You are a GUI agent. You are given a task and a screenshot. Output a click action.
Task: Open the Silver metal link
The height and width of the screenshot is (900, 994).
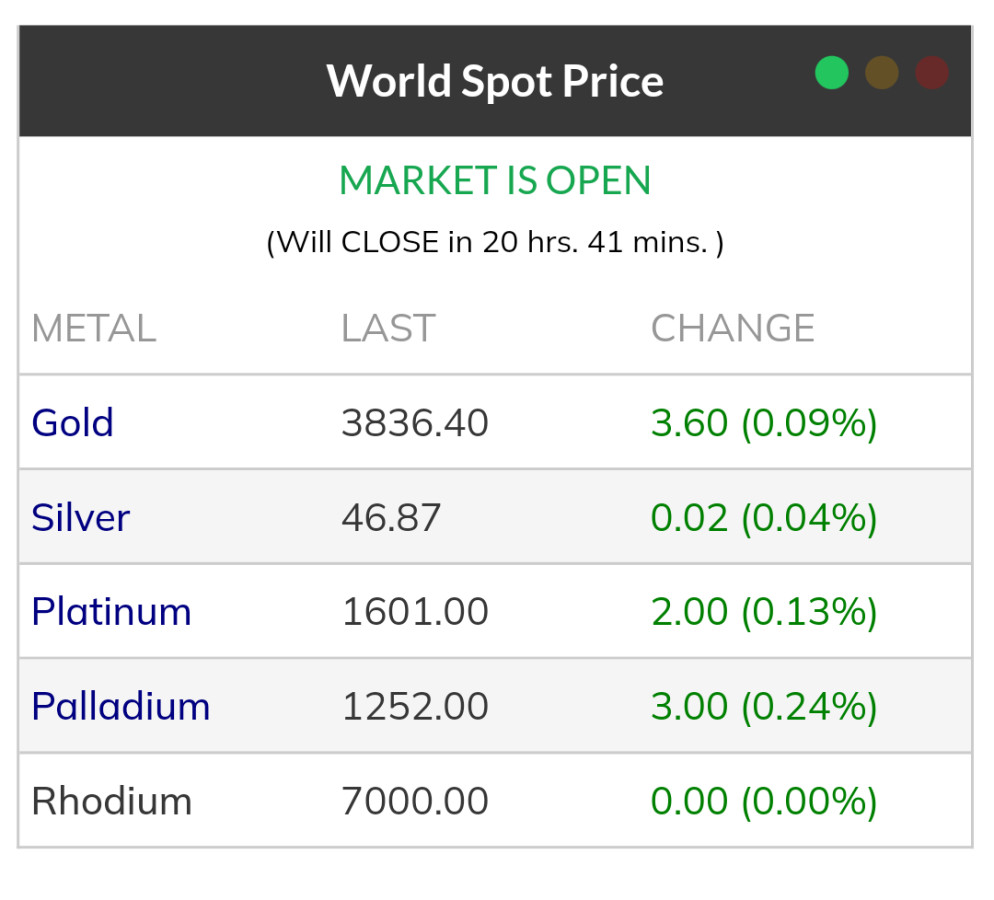(x=80, y=518)
